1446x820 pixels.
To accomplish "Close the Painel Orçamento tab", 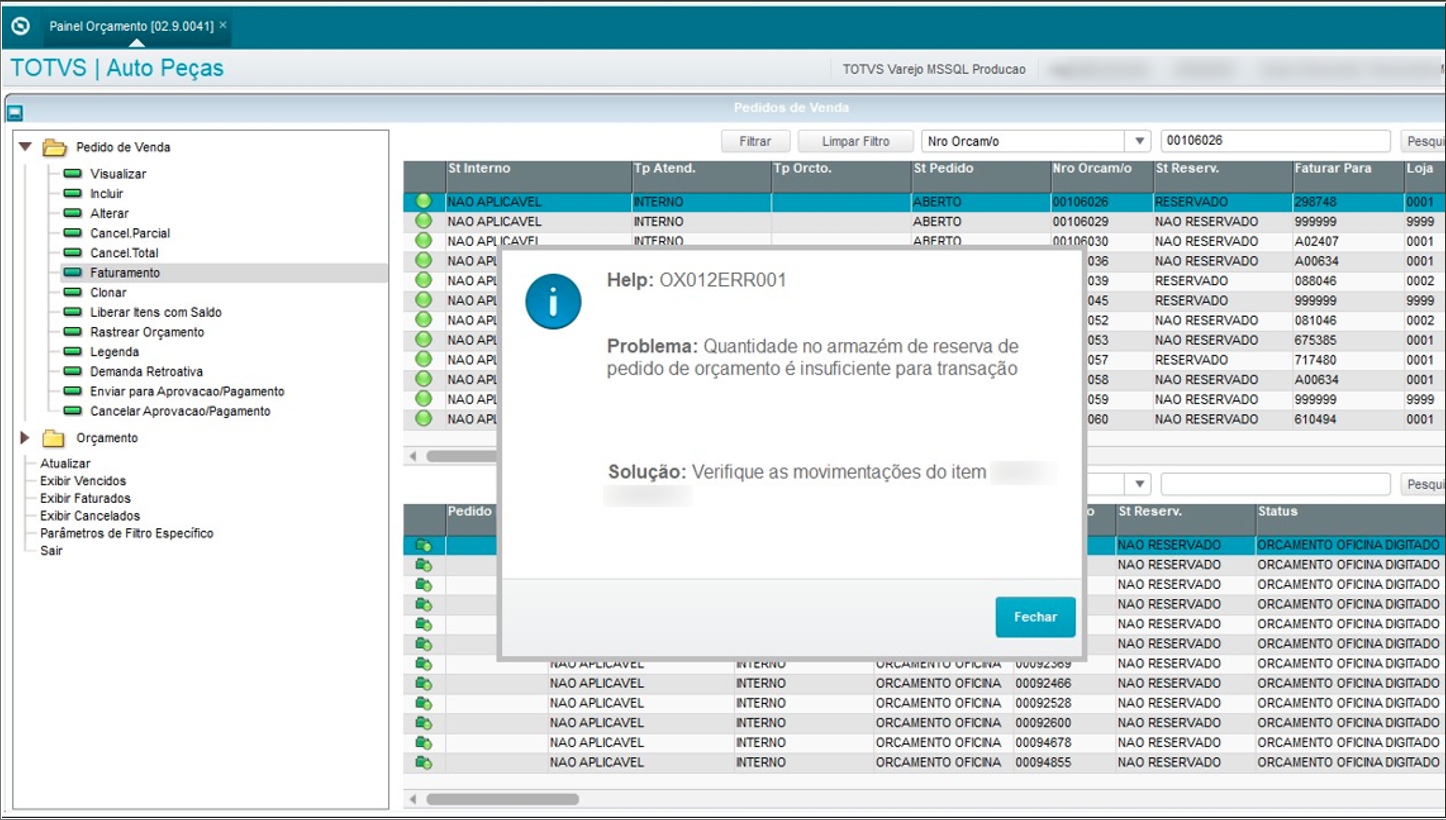I will click(223, 25).
